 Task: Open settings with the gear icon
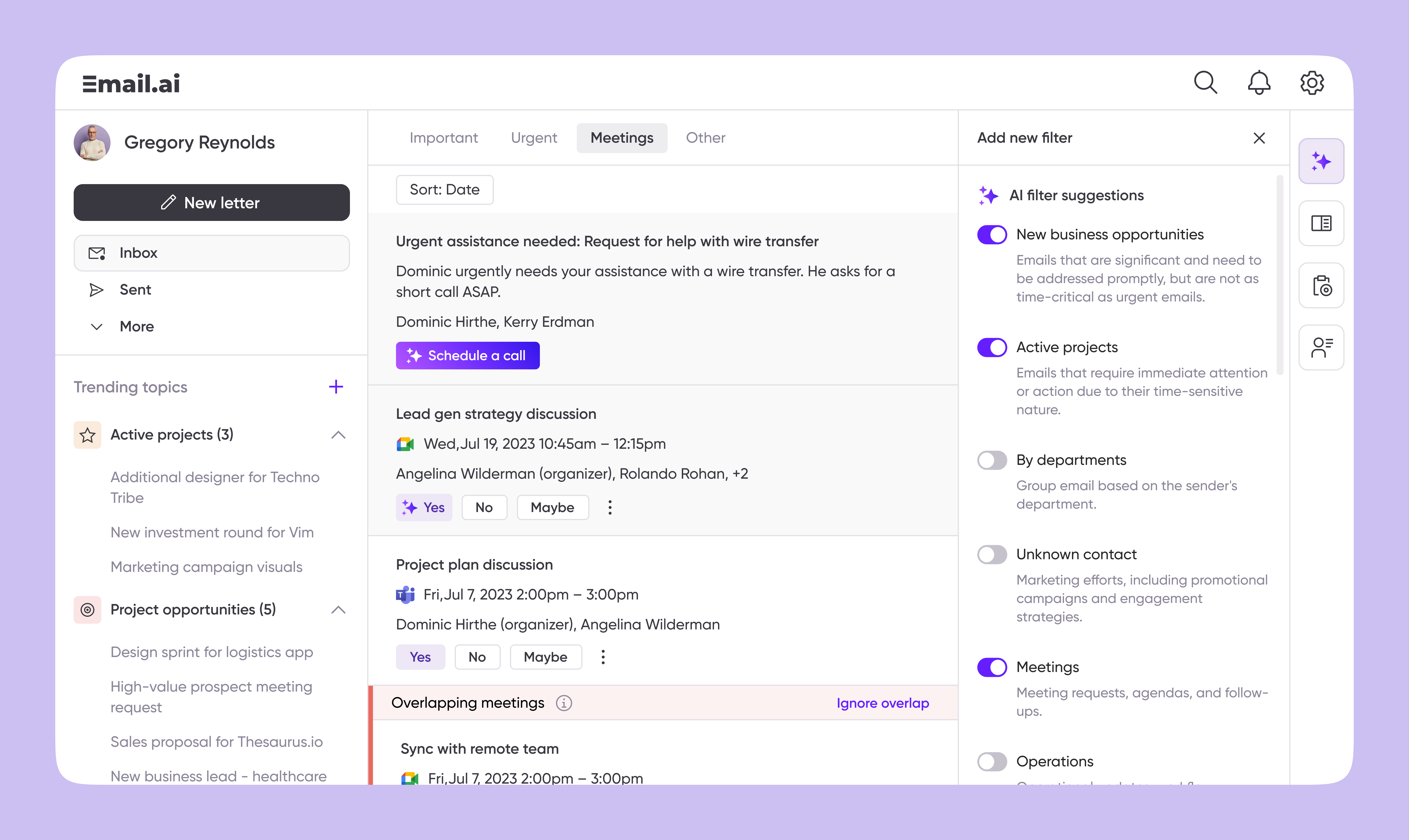(x=1312, y=83)
